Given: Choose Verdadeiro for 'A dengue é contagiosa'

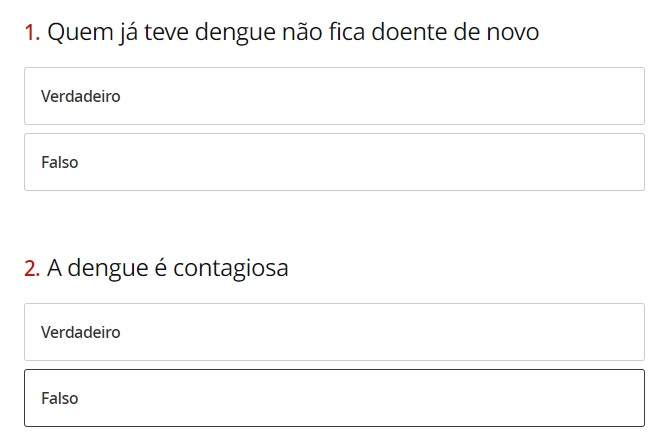Looking at the screenshot, I should pos(334,332).
